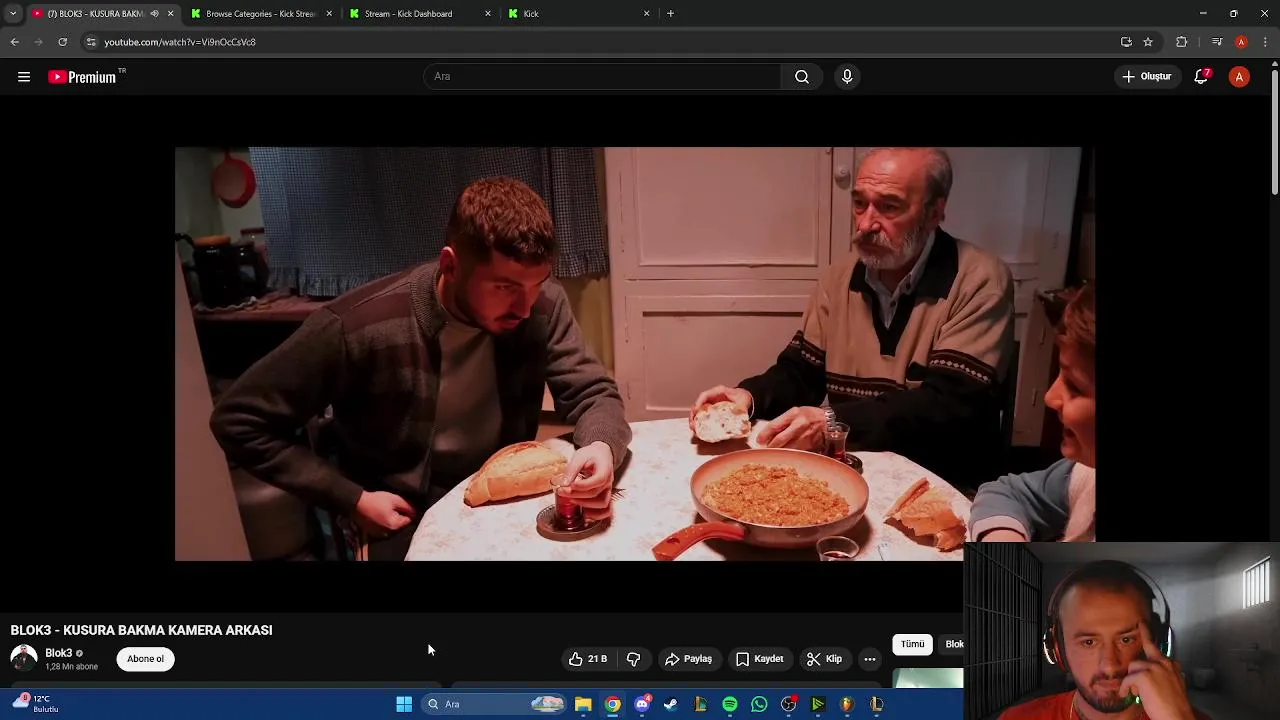This screenshot has height=720, width=1280.
Task: Subscribe with the Abone ol button
Action: (145, 659)
